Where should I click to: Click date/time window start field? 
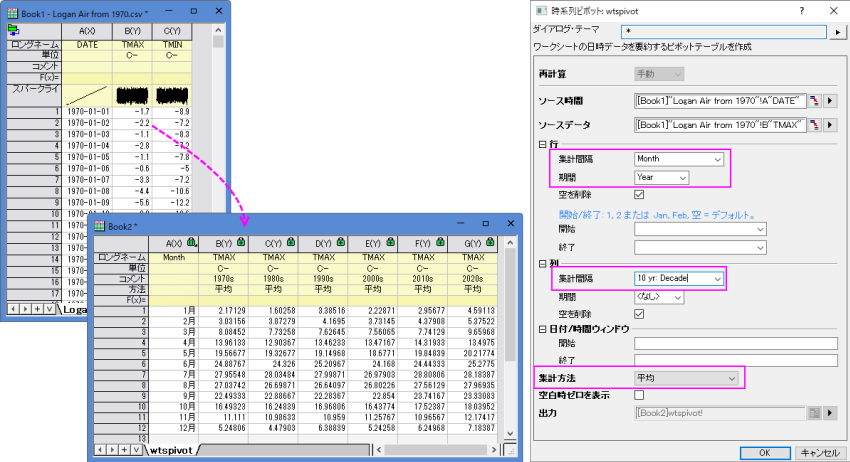pos(736,343)
